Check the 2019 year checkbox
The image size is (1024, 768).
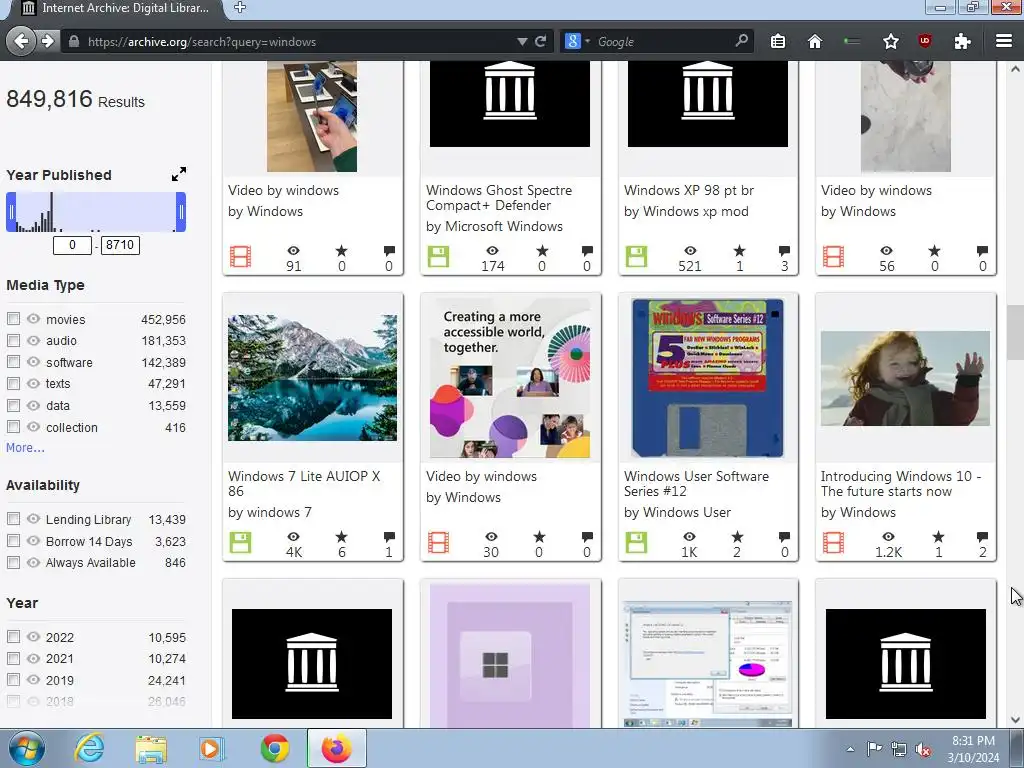pyautogui.click(x=13, y=680)
